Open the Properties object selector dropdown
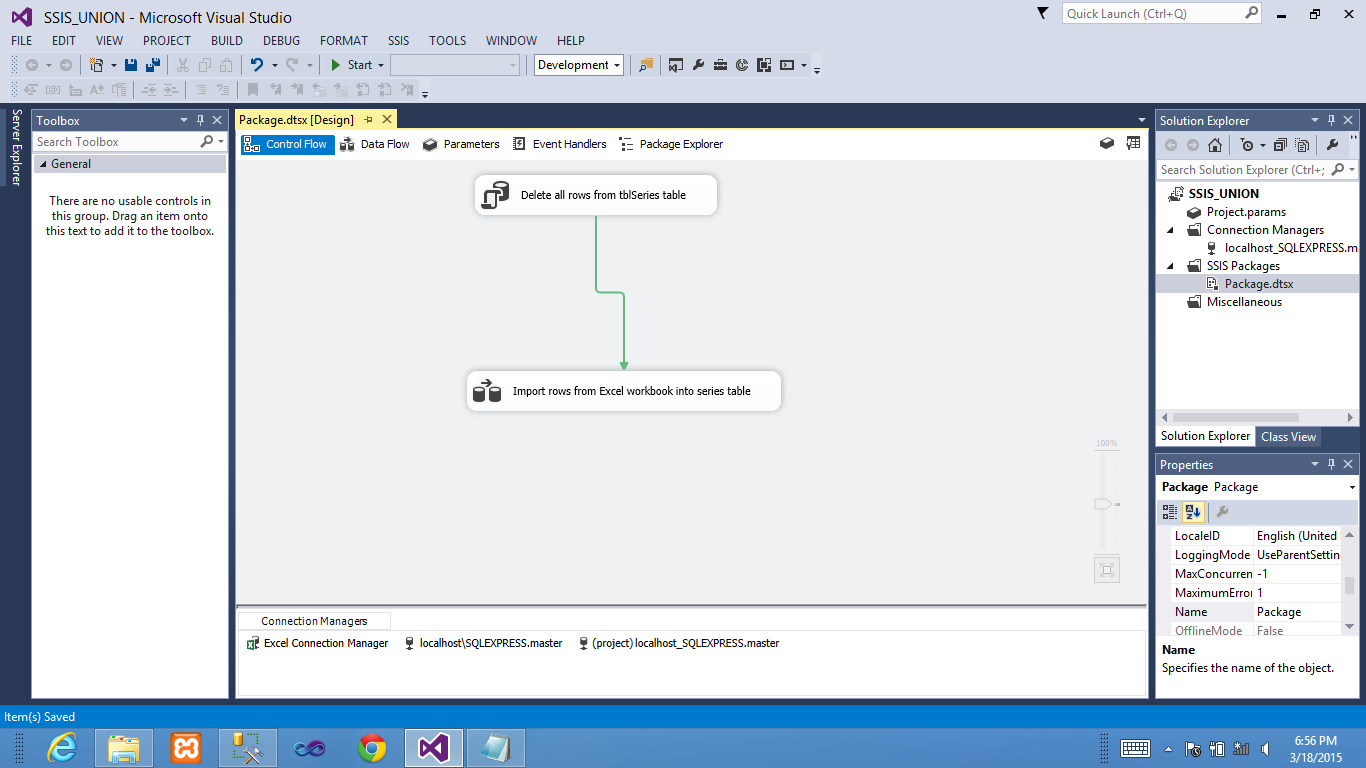 click(x=1352, y=487)
